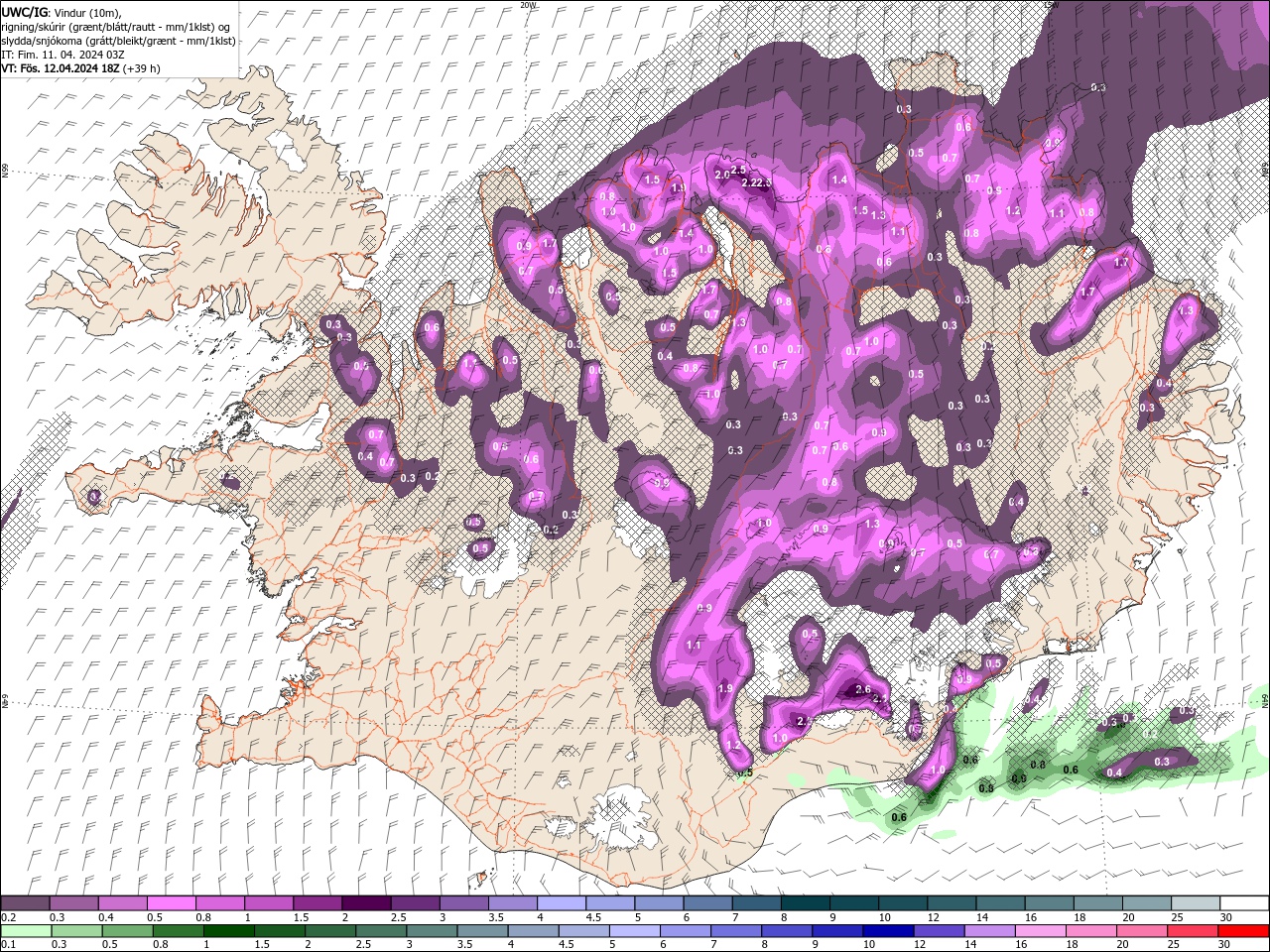Click the '20W' longitude label on the top edge
1270x952 pixels.
pyautogui.click(x=528, y=5)
